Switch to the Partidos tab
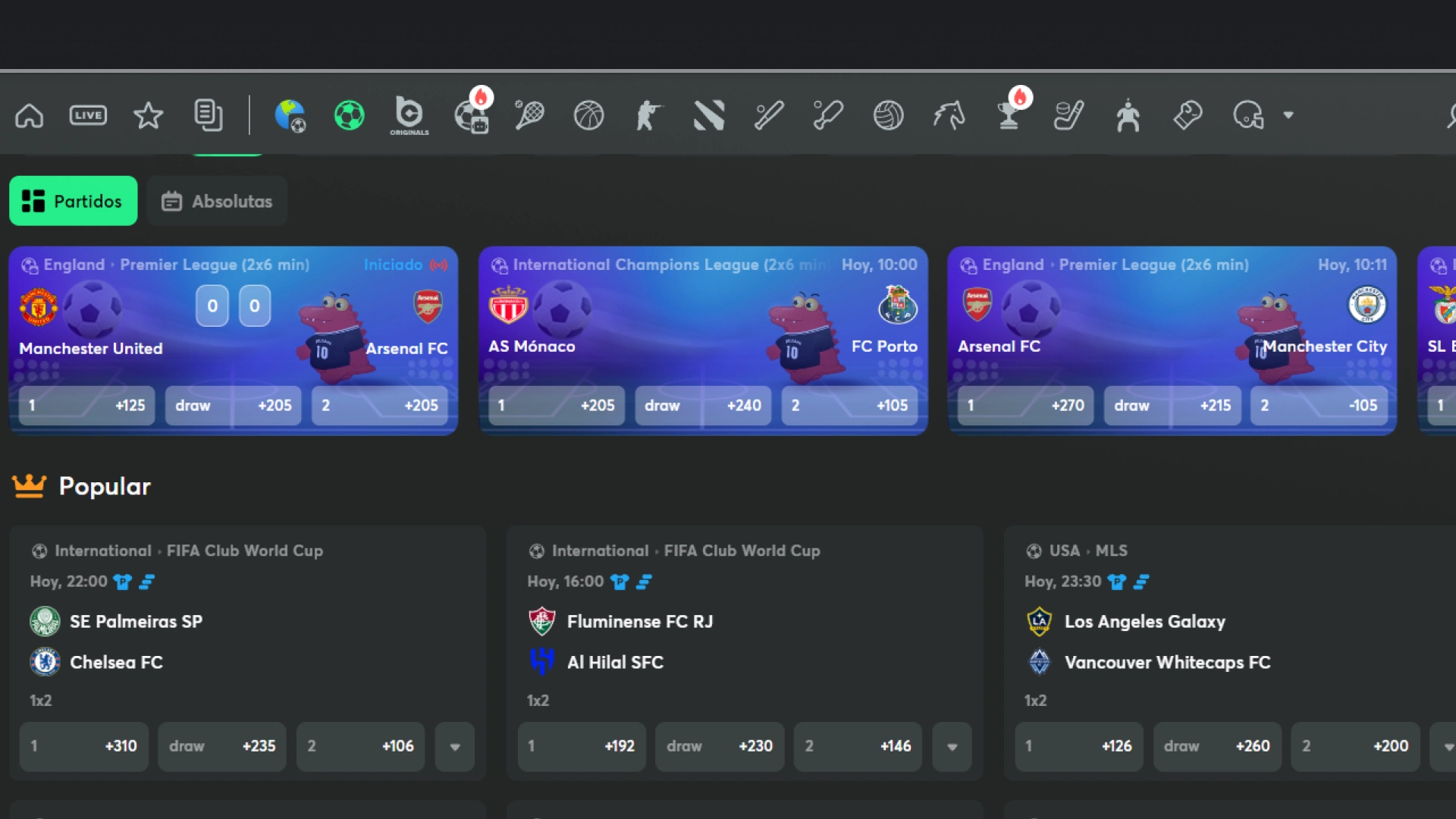 tap(74, 201)
